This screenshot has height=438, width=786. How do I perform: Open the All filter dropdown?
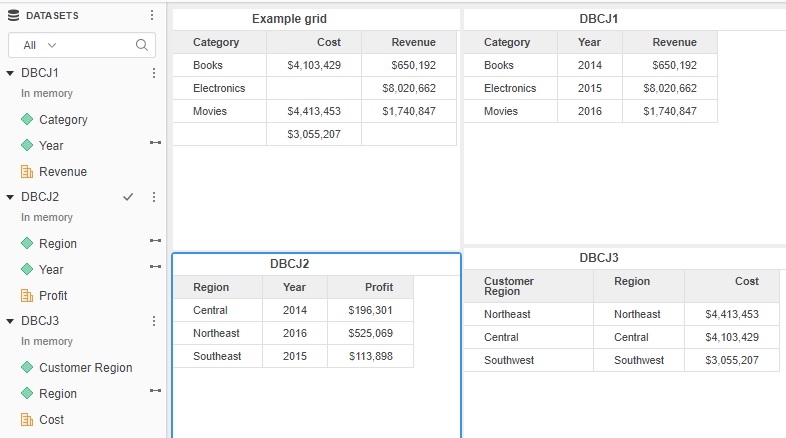[40, 45]
